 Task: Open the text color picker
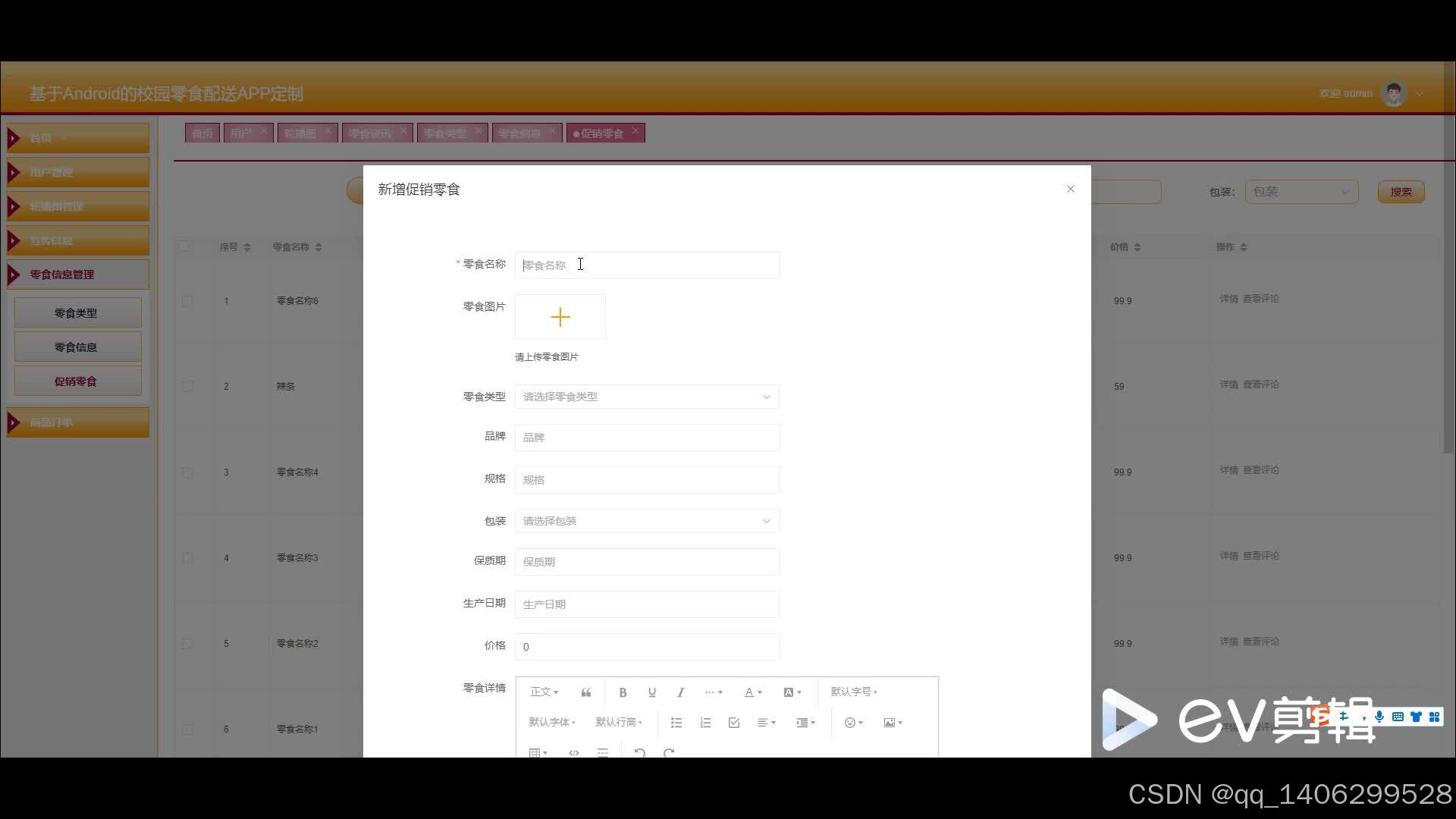[x=752, y=692]
